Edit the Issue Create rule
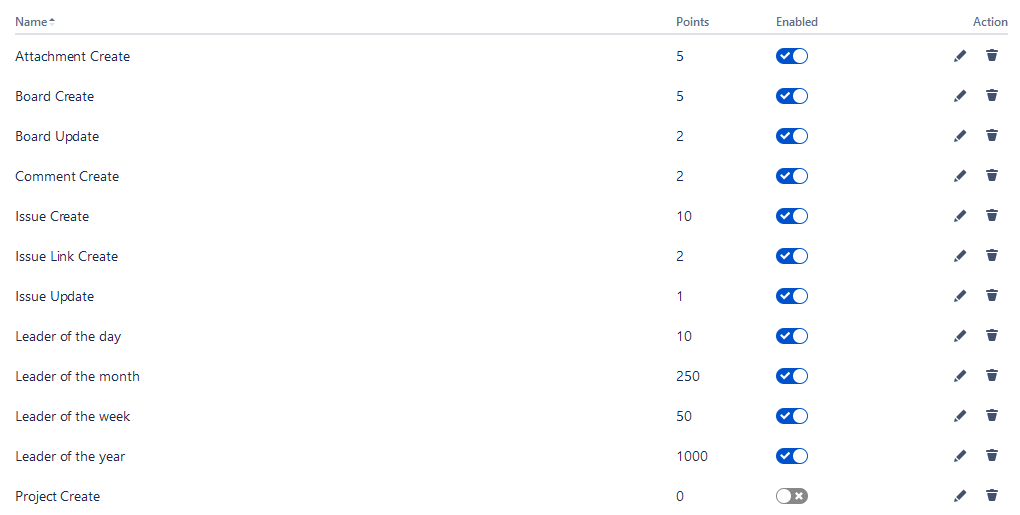This screenshot has height=515, width=1020. click(960, 216)
